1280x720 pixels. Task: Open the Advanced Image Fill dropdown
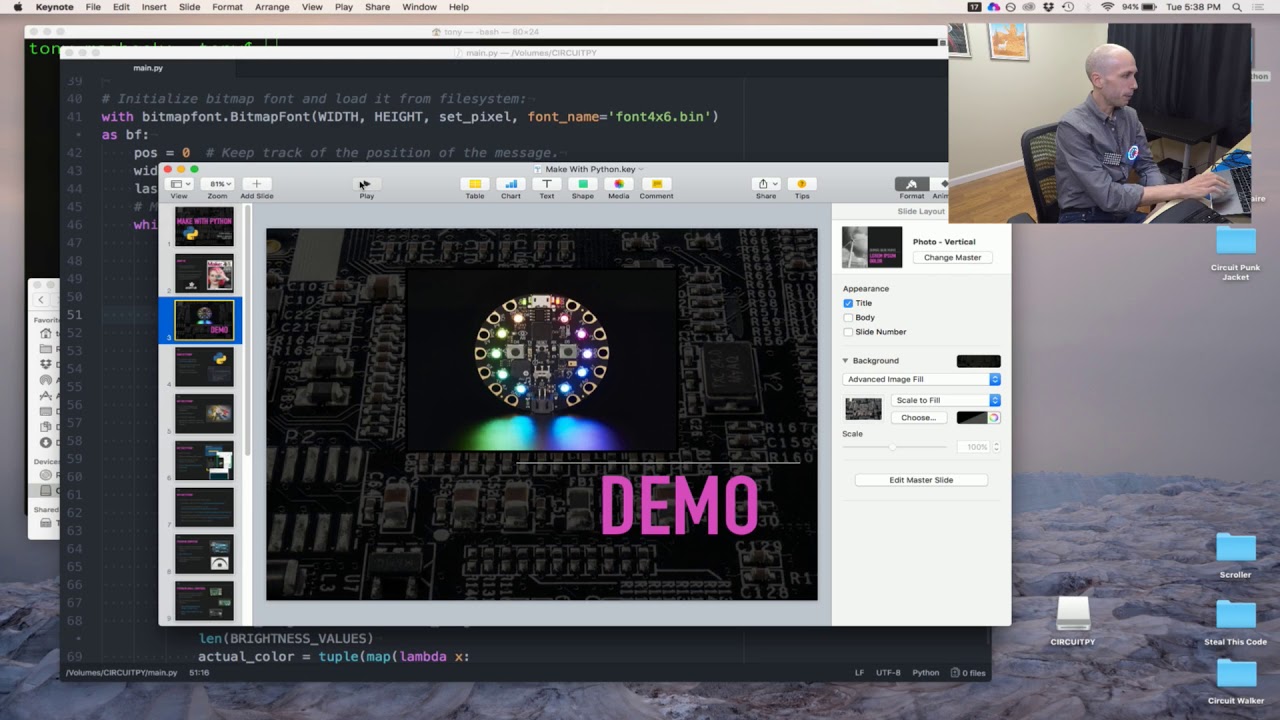point(922,379)
